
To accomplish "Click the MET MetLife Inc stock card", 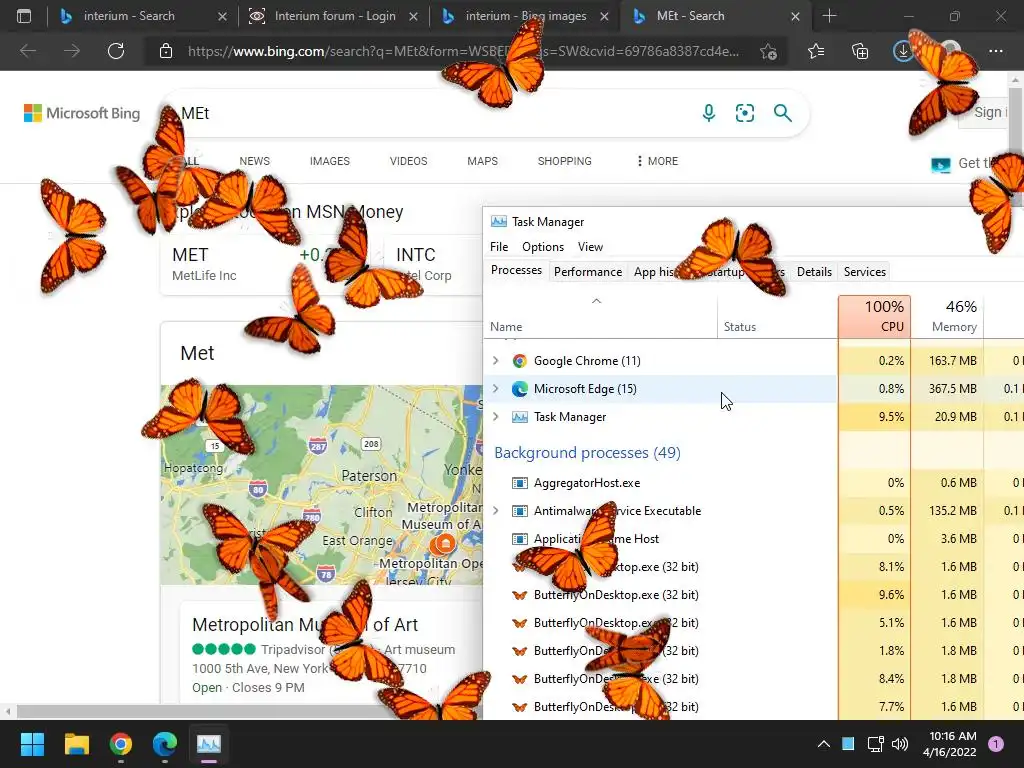I will click(x=268, y=264).
